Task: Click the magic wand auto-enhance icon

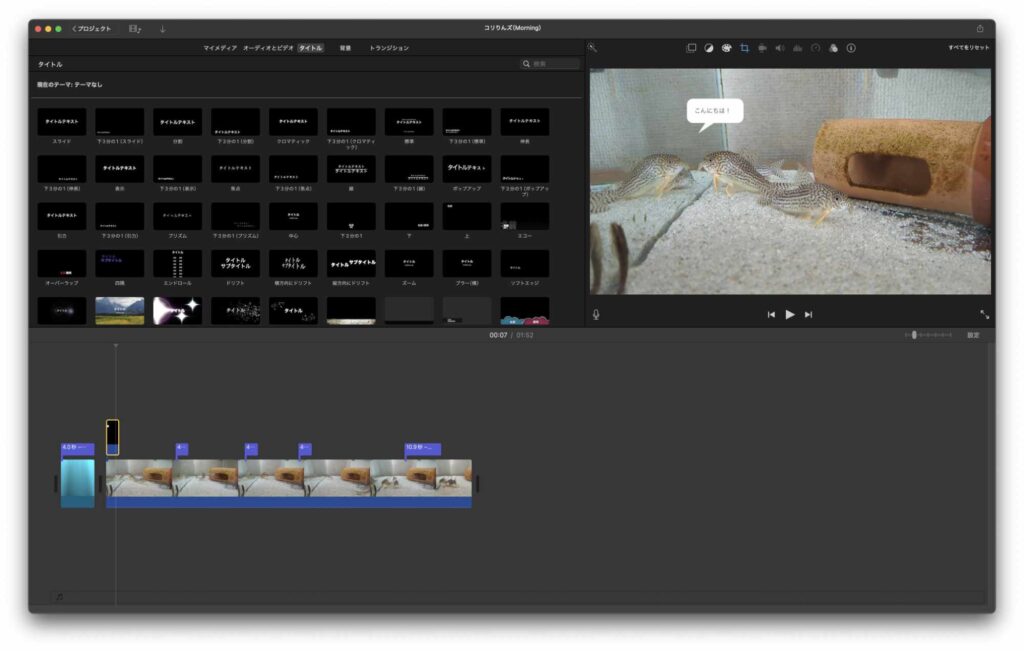Action: [x=592, y=48]
